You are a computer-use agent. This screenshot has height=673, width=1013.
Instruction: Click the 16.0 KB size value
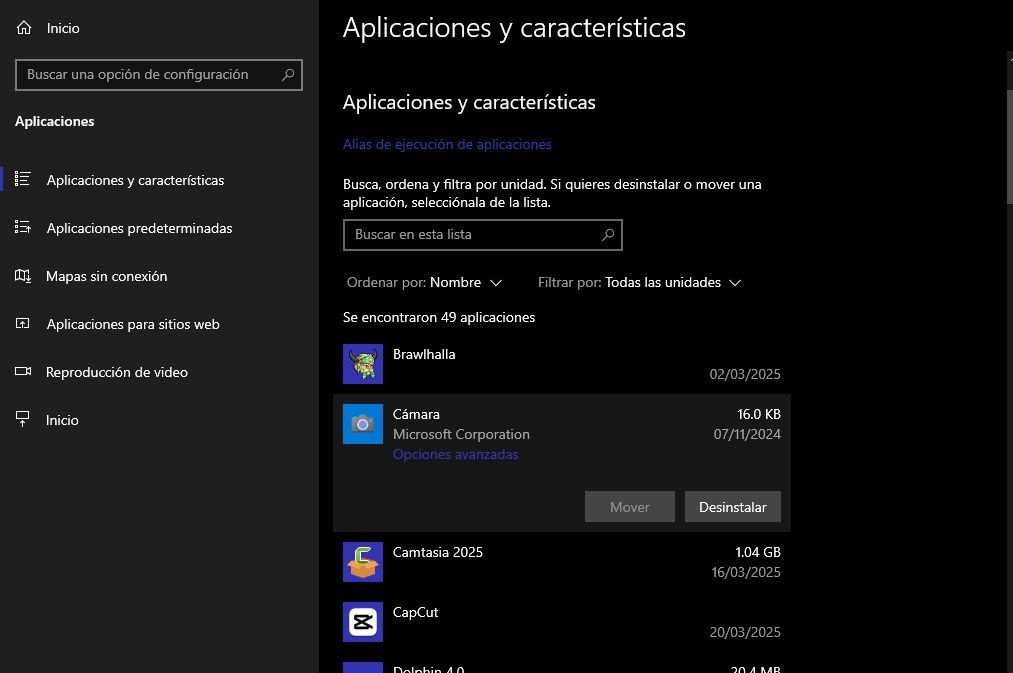tap(758, 414)
